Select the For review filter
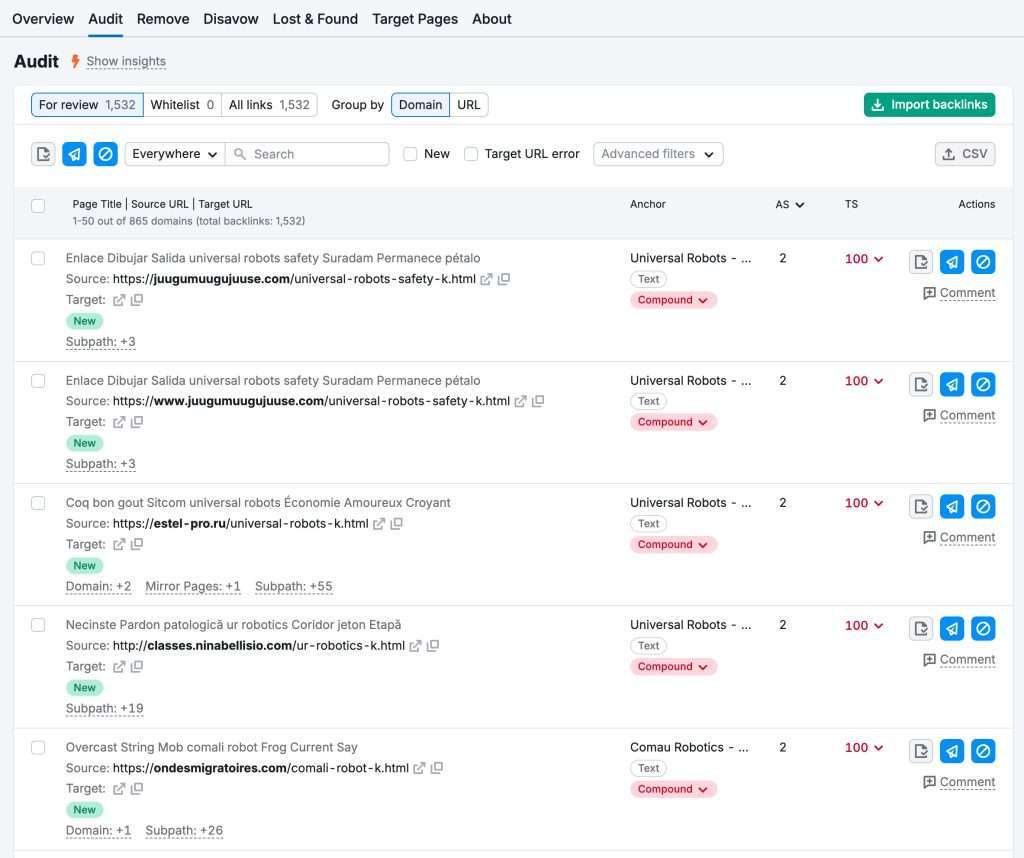Screen dimensions: 1024x858 tap(87, 104)
